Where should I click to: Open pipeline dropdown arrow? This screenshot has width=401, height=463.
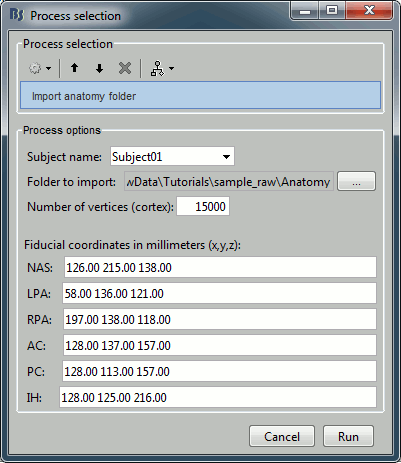[x=171, y=68]
